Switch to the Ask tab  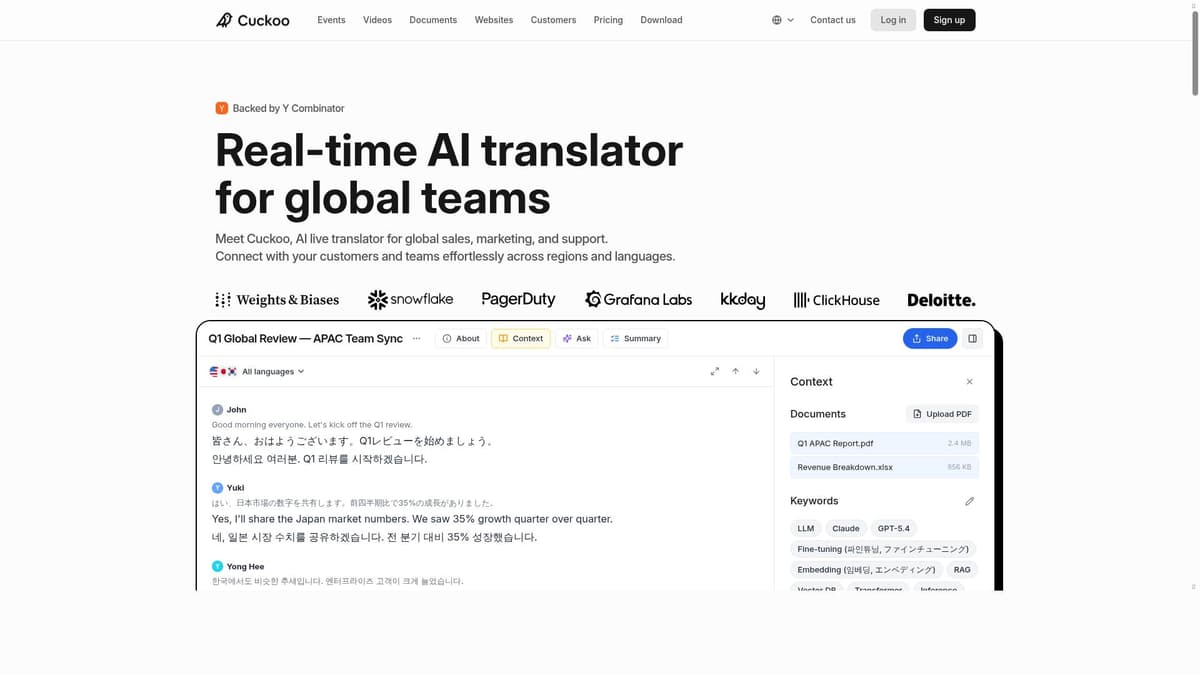tap(576, 339)
